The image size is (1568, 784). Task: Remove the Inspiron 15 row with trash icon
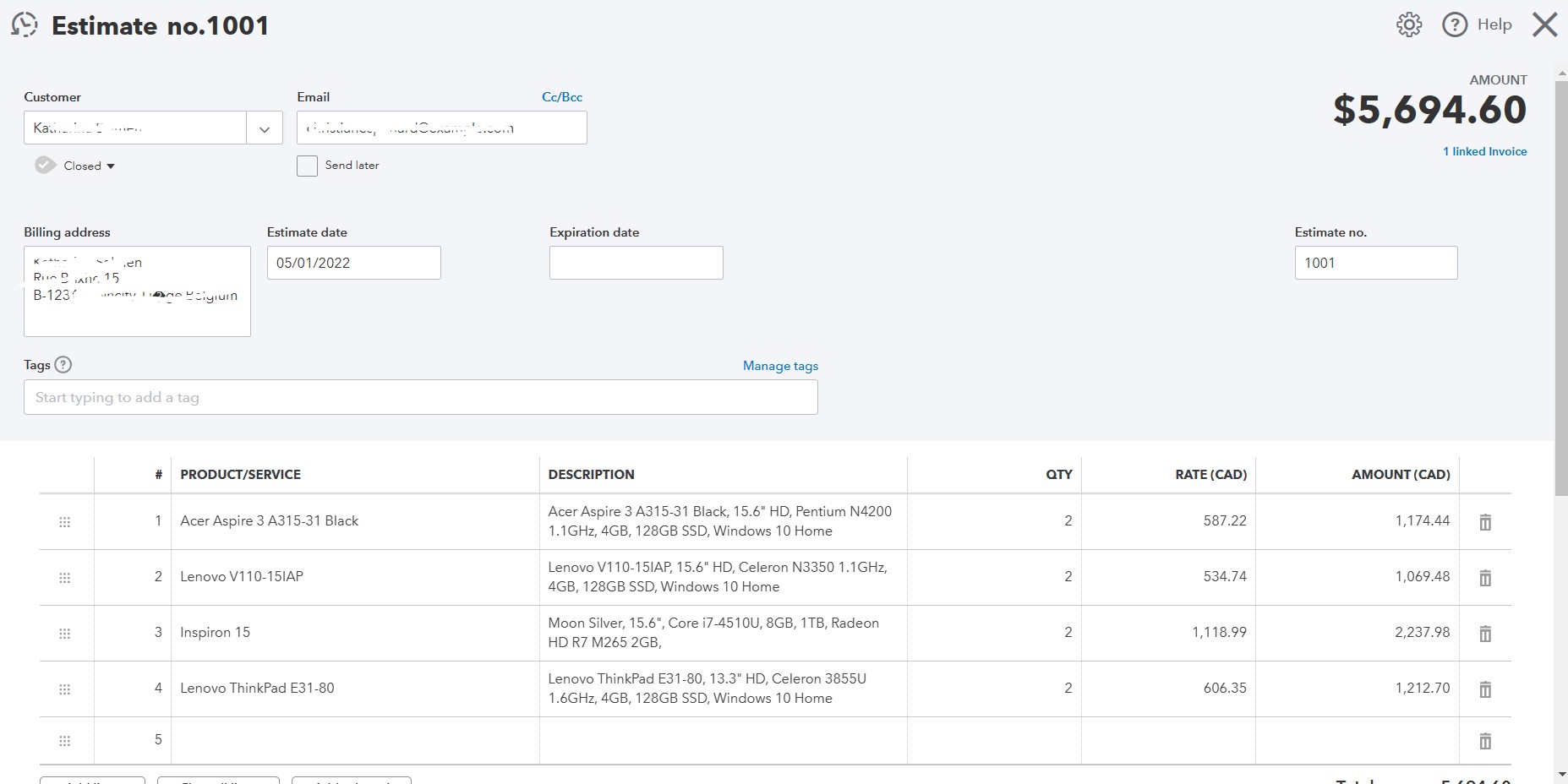[1485, 634]
